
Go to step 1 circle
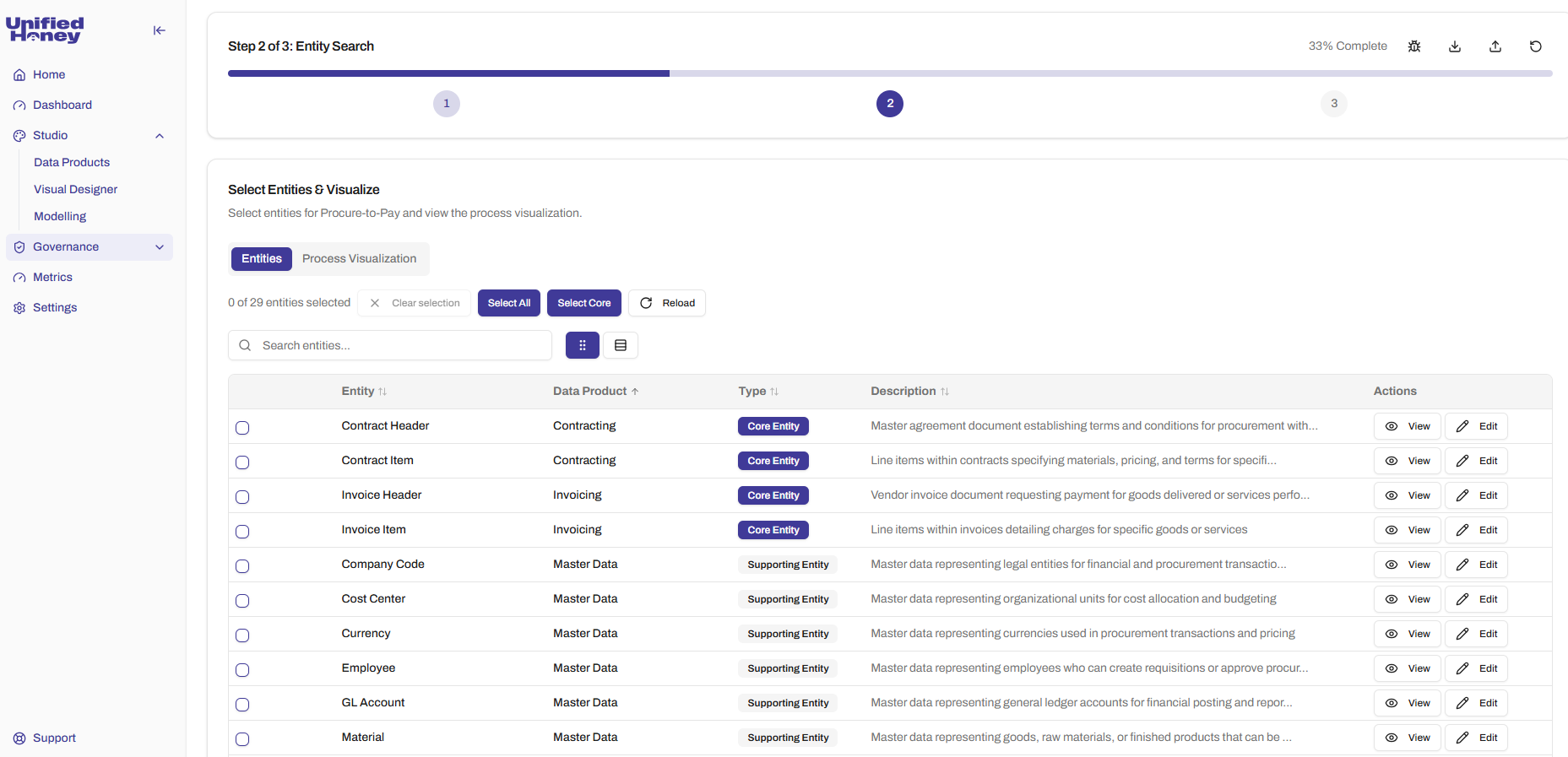447,104
